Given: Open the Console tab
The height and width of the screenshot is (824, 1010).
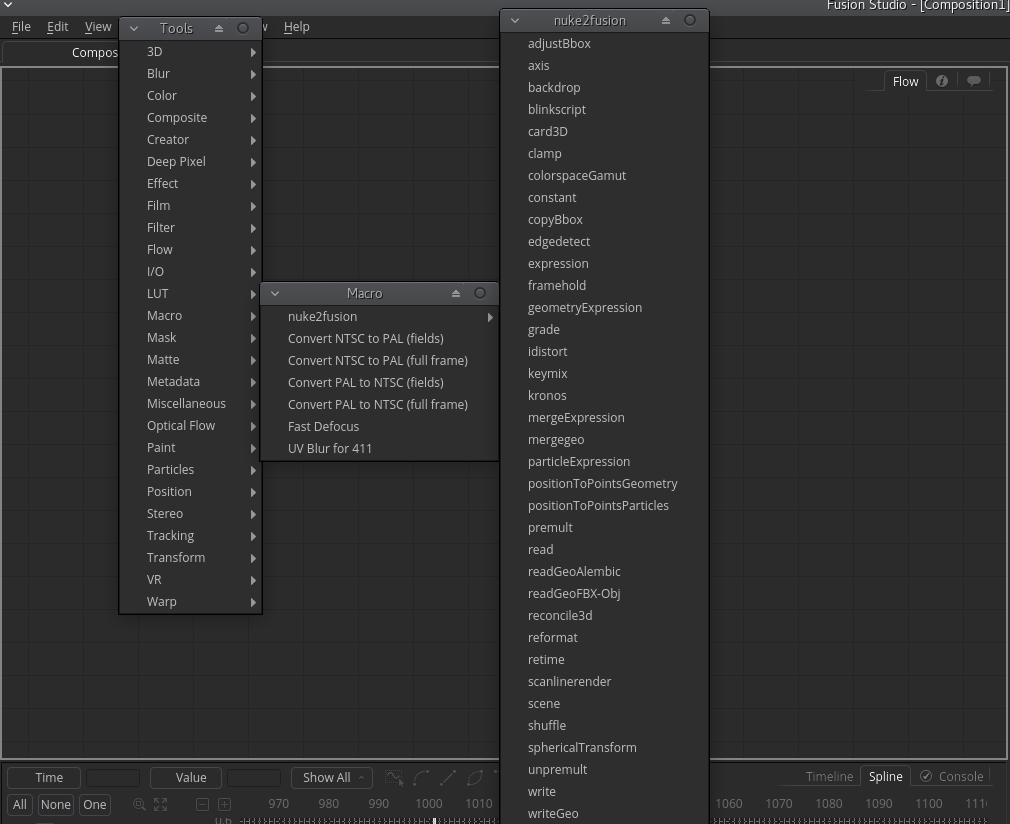Looking at the screenshot, I should 951,776.
